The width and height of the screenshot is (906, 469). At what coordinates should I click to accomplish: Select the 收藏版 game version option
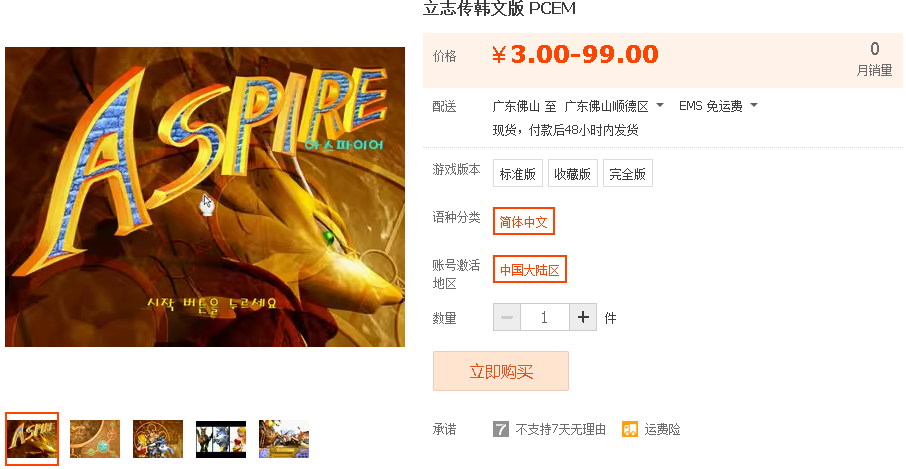click(x=573, y=173)
